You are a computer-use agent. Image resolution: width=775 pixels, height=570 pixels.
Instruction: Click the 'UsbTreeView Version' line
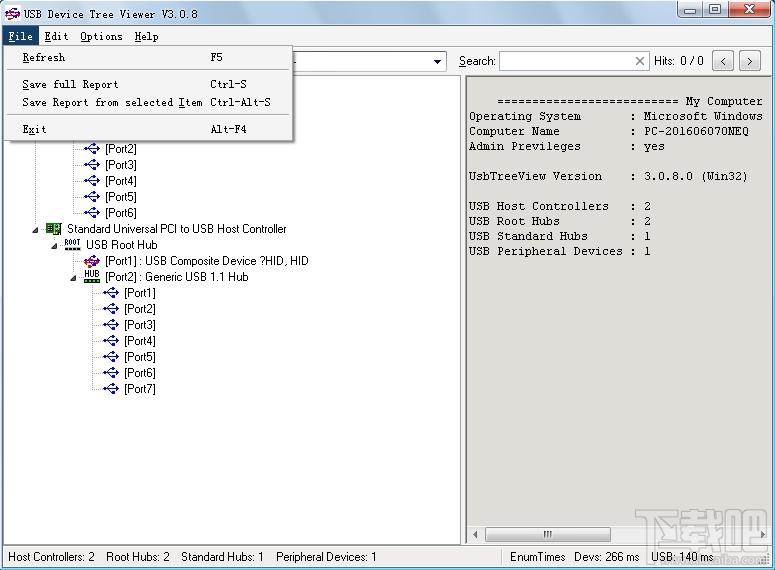tap(608, 176)
